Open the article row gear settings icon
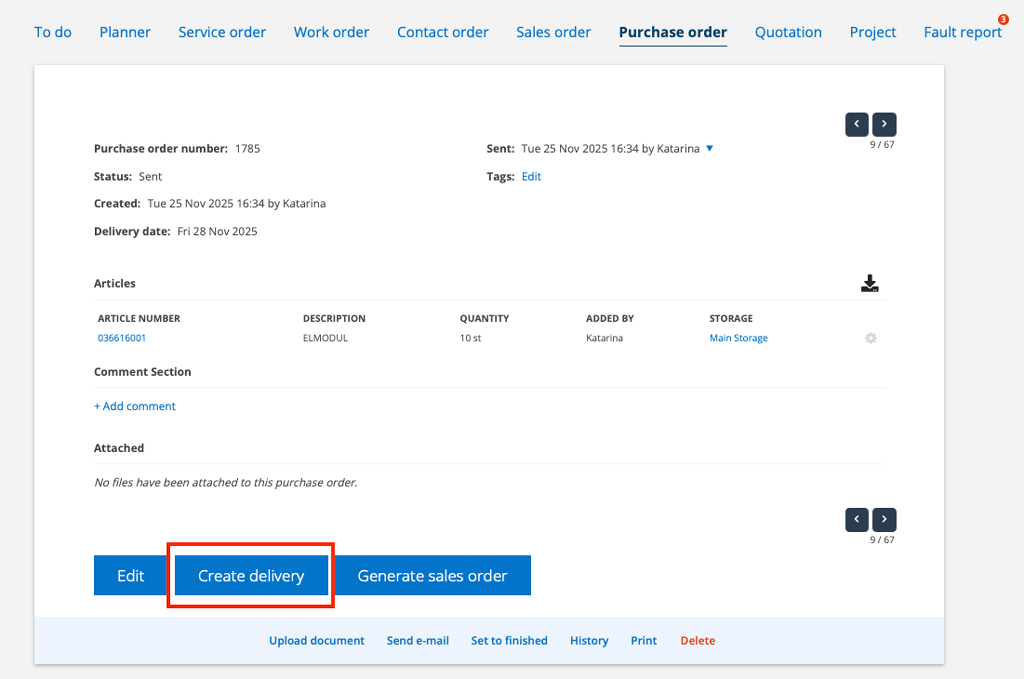The image size is (1024, 679). click(870, 339)
